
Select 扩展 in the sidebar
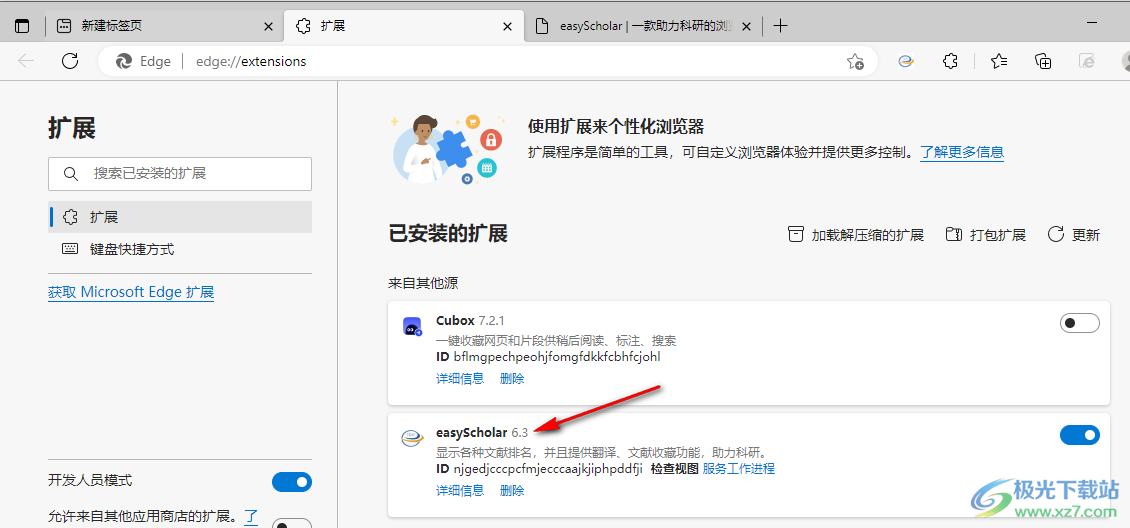pyautogui.click(x=180, y=217)
